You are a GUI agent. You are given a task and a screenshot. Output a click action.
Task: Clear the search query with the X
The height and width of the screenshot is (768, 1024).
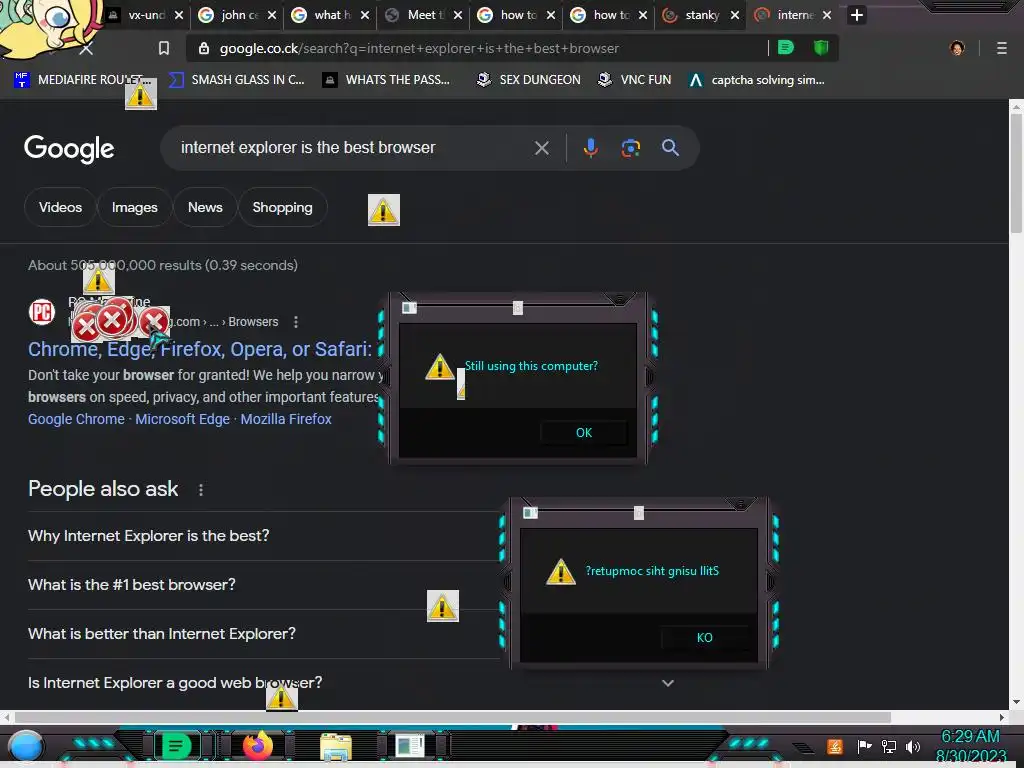point(541,148)
